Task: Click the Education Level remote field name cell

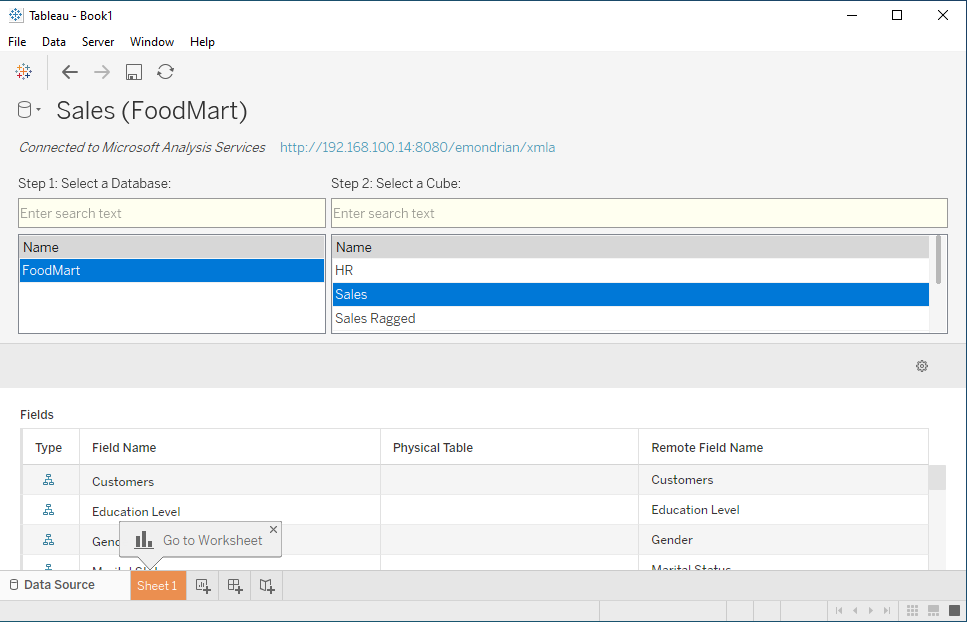Action: (x=783, y=510)
